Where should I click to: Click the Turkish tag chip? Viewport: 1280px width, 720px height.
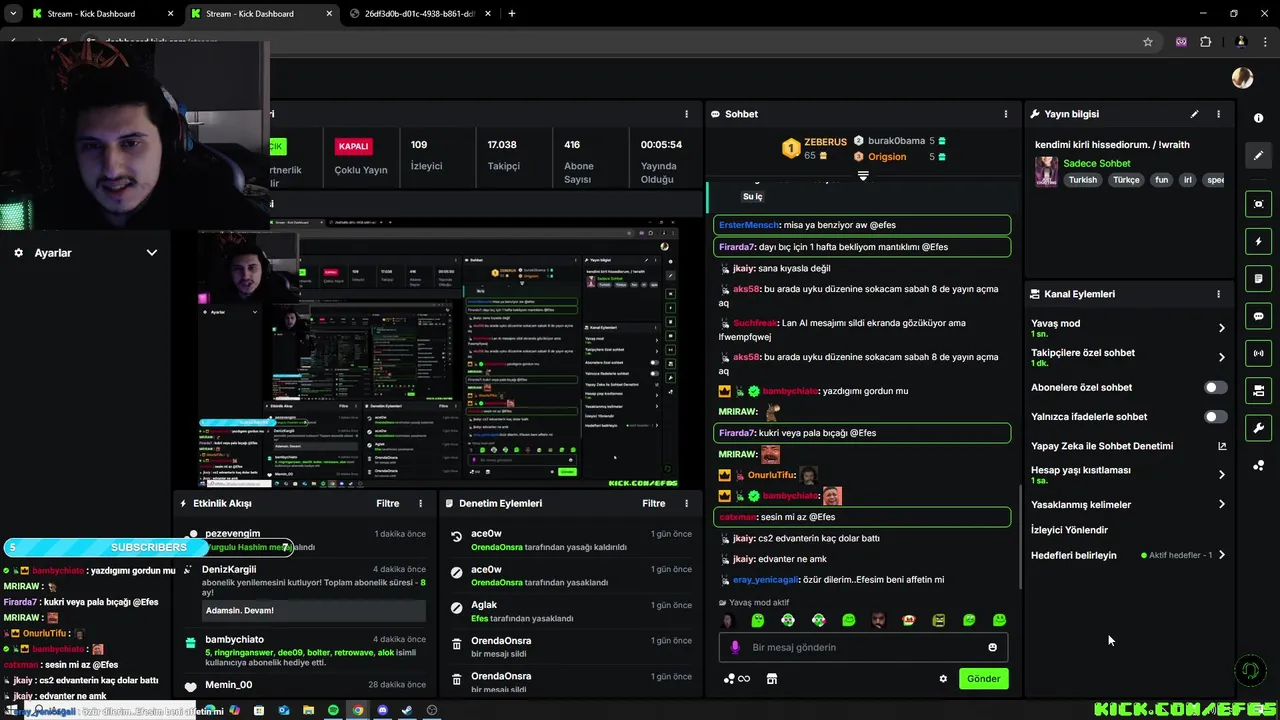[x=1082, y=180]
